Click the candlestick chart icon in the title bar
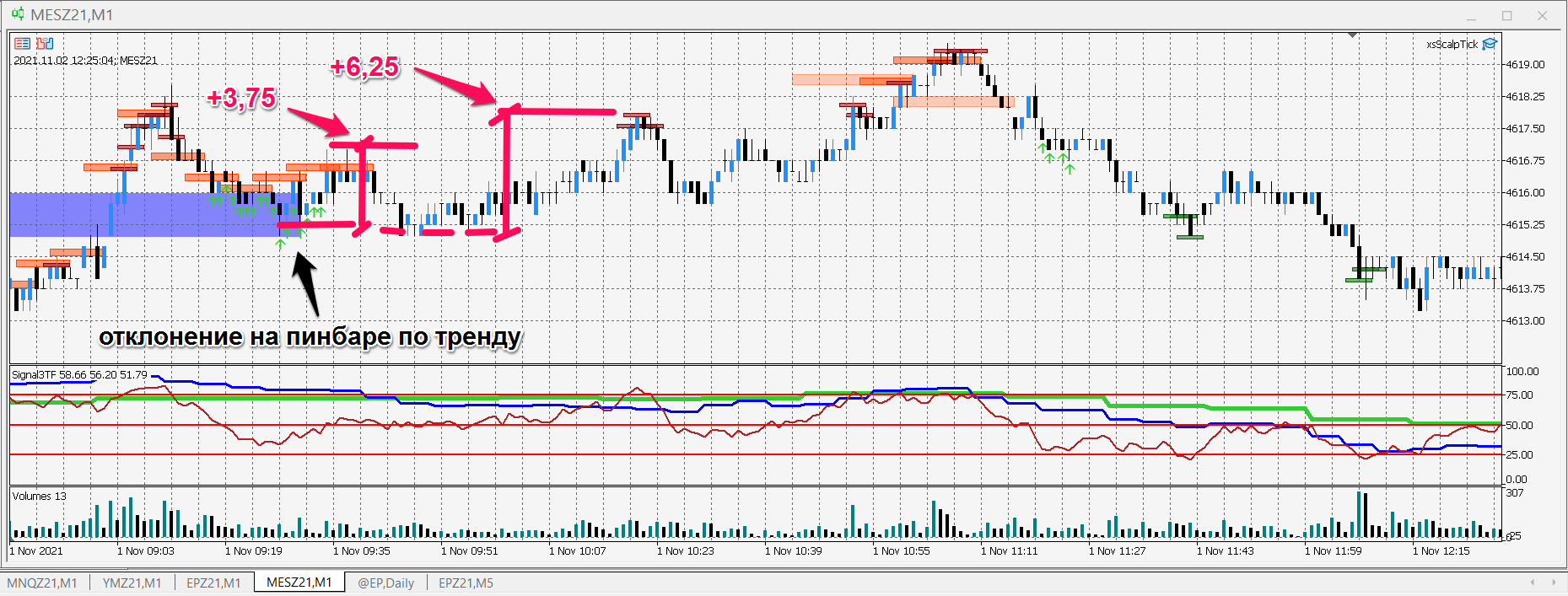The height and width of the screenshot is (596, 1568). (x=18, y=14)
